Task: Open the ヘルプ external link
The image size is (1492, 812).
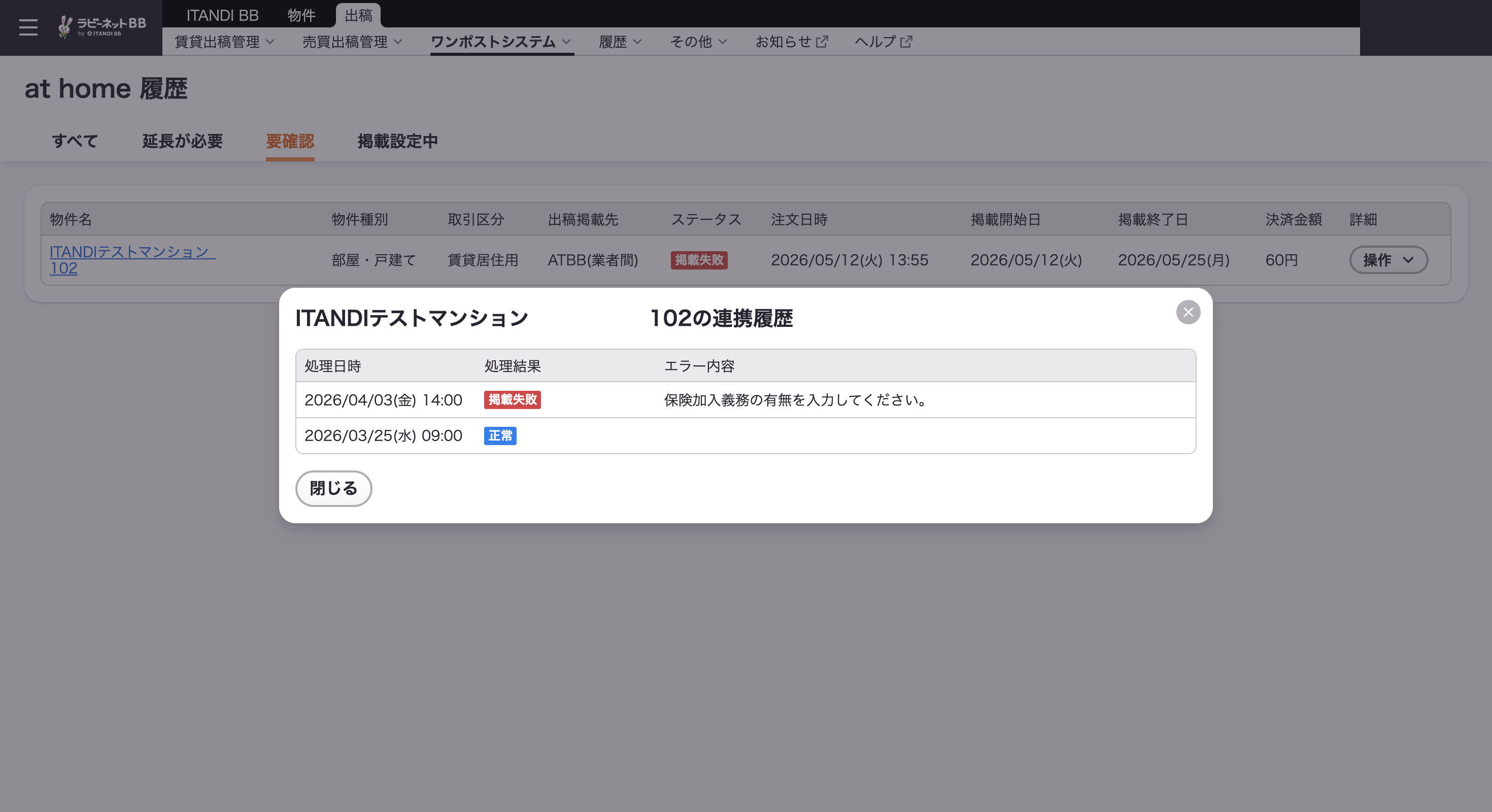Action: click(x=883, y=42)
